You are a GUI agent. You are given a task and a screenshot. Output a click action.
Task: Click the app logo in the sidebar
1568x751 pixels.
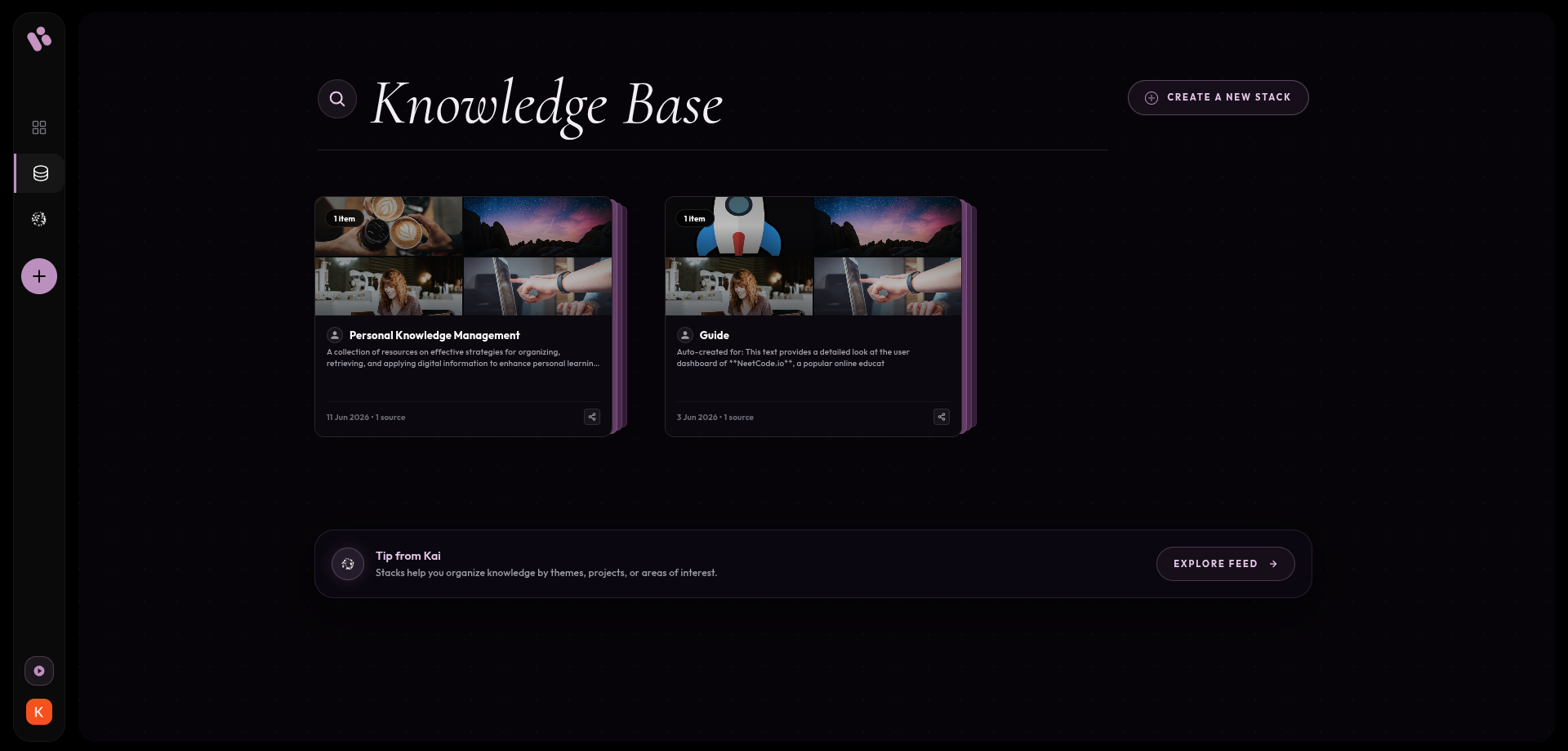(x=39, y=38)
